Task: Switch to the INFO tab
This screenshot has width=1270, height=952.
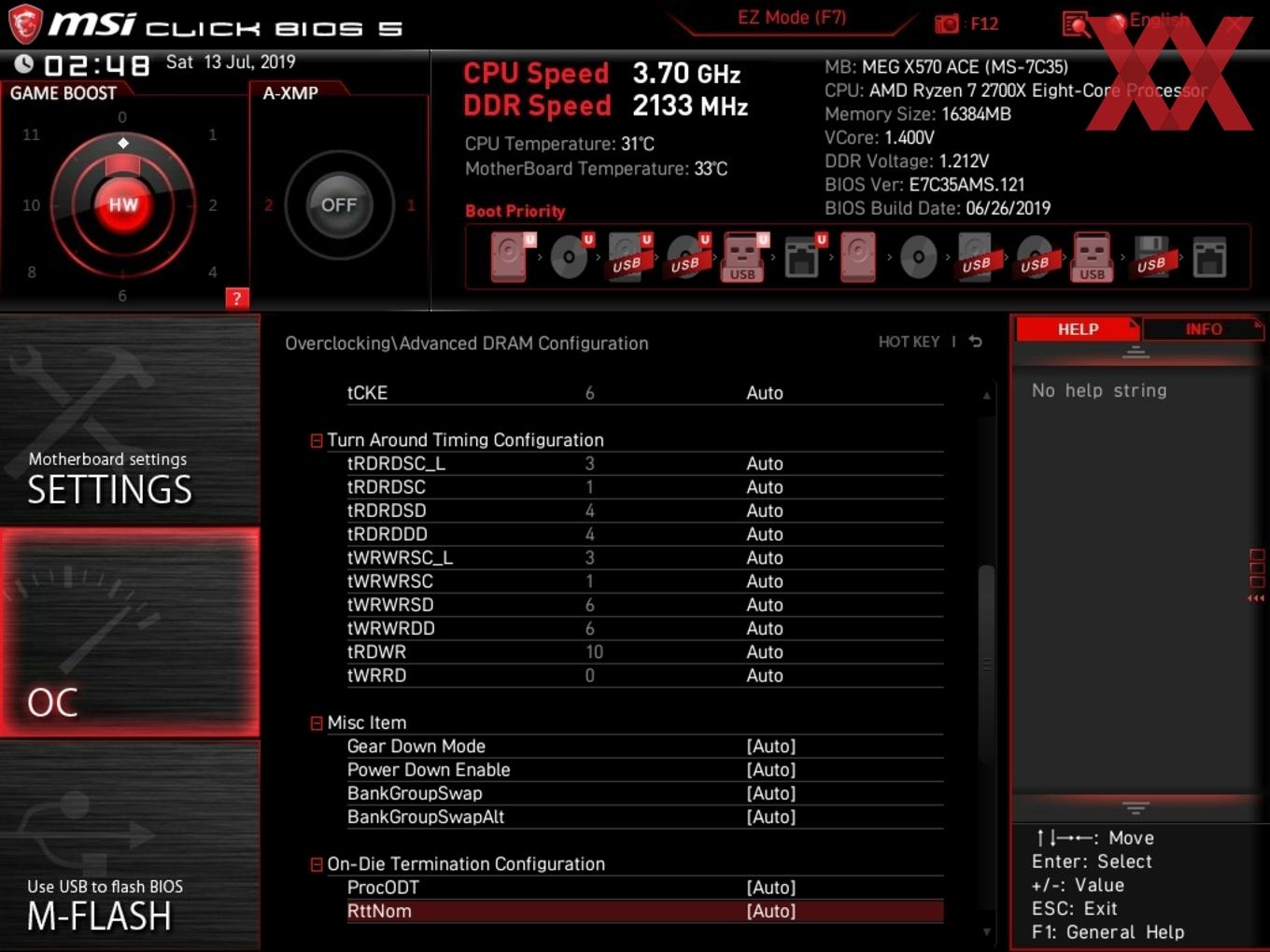Action: click(1204, 329)
